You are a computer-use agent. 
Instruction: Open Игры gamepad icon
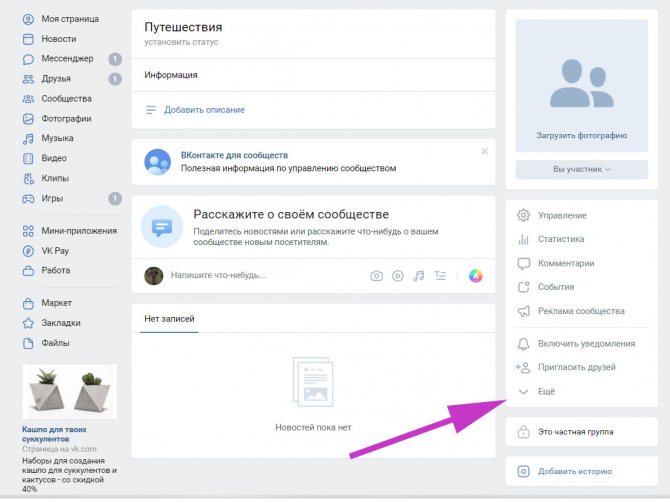click(x=28, y=199)
